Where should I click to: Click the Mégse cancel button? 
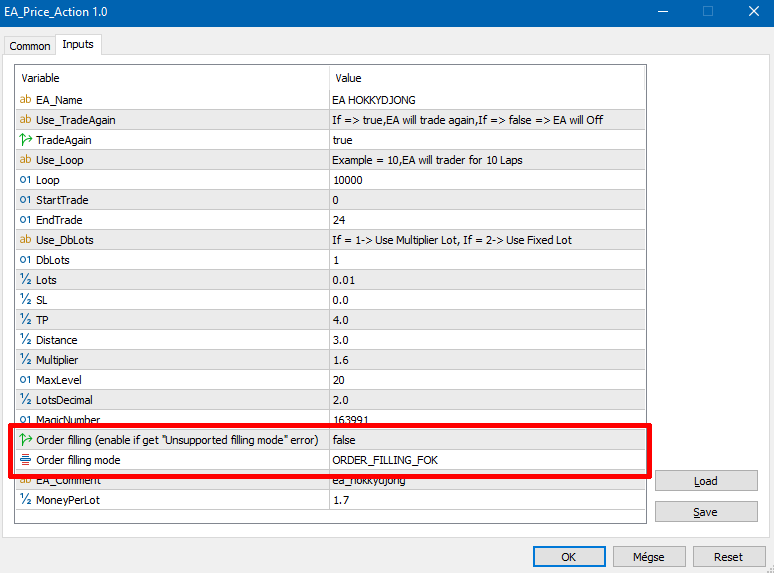click(x=649, y=557)
